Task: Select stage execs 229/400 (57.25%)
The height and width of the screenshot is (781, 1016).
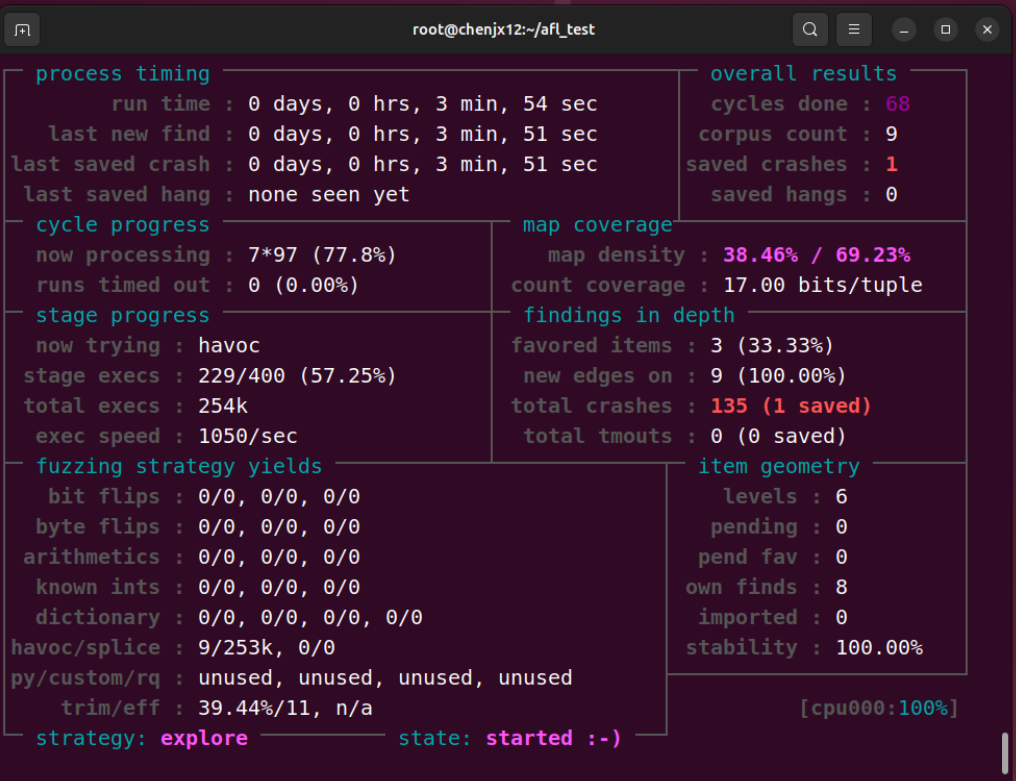Action: coord(297,376)
